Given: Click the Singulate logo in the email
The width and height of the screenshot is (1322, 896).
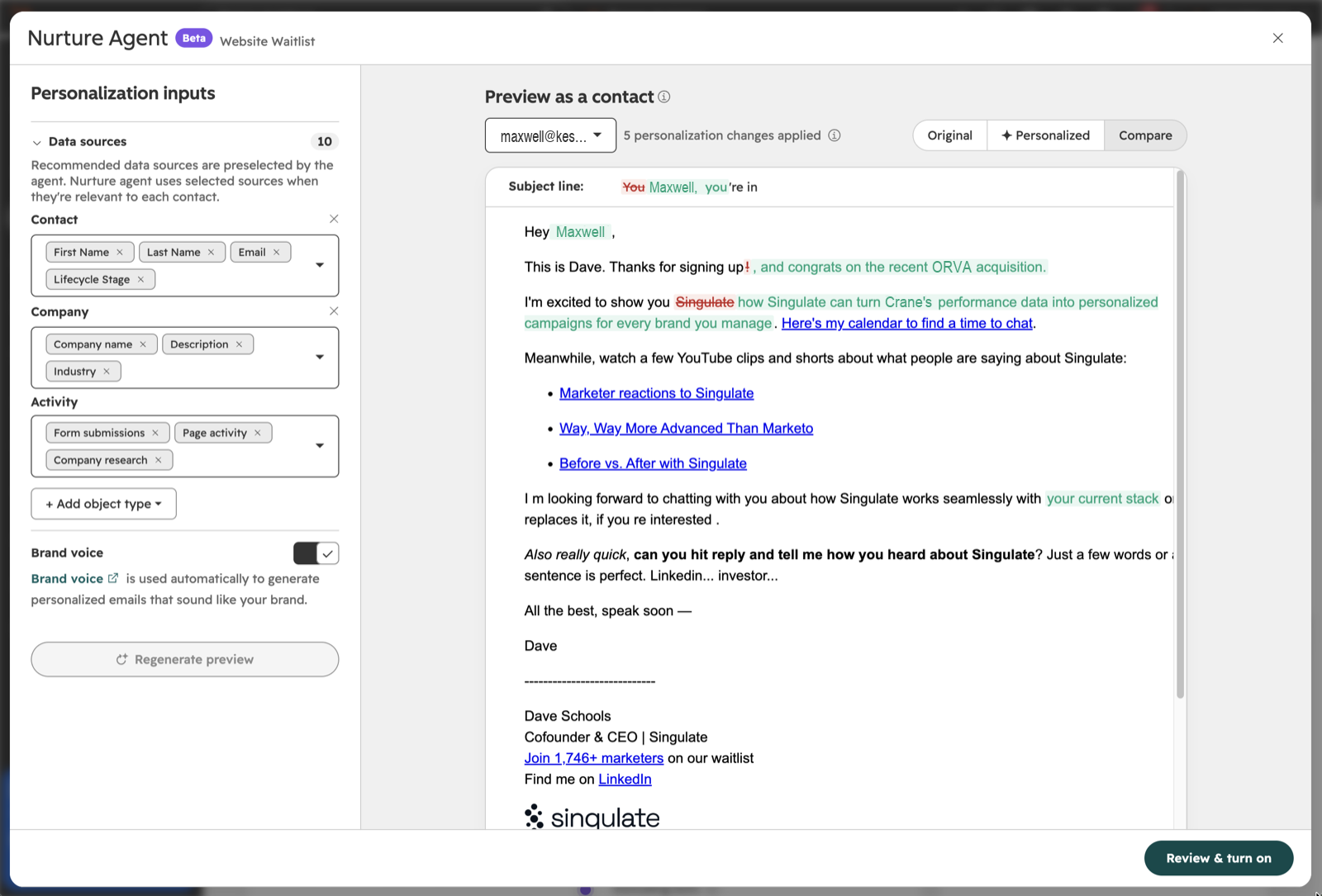Looking at the screenshot, I should 592,817.
